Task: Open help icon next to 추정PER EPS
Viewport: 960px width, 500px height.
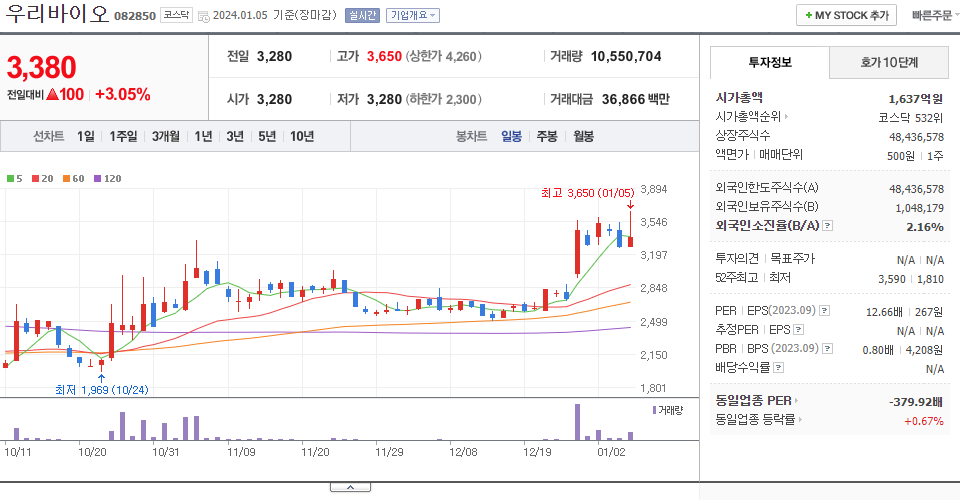Action: click(x=798, y=330)
